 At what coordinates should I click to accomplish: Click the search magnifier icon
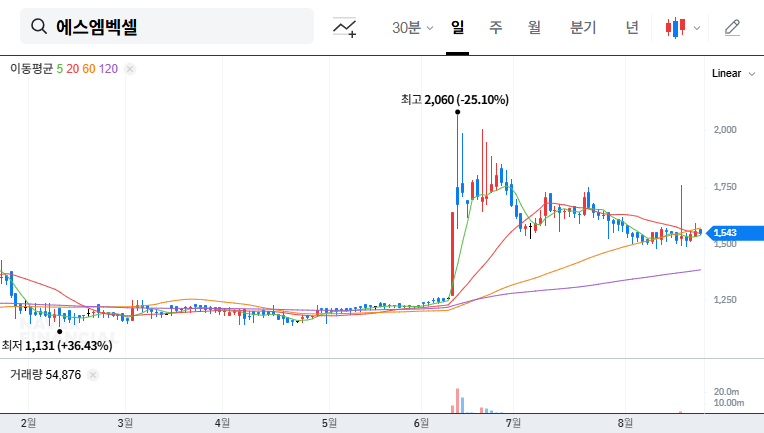pyautogui.click(x=39, y=26)
